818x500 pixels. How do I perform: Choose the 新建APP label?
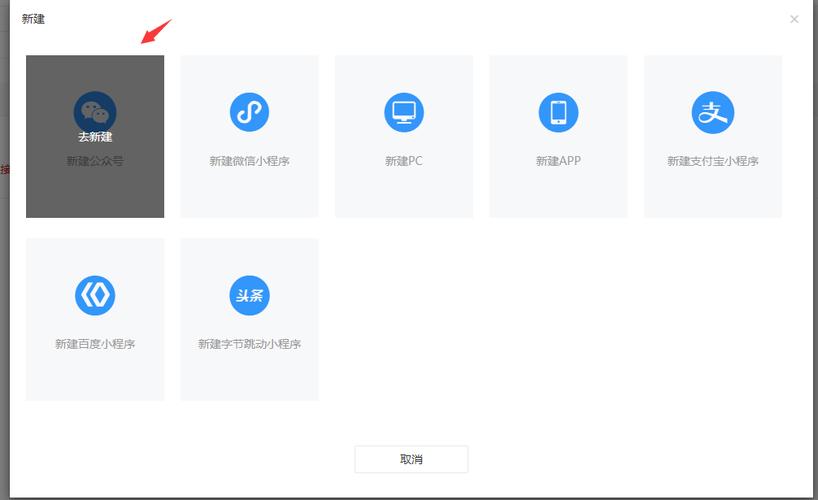pos(558,161)
